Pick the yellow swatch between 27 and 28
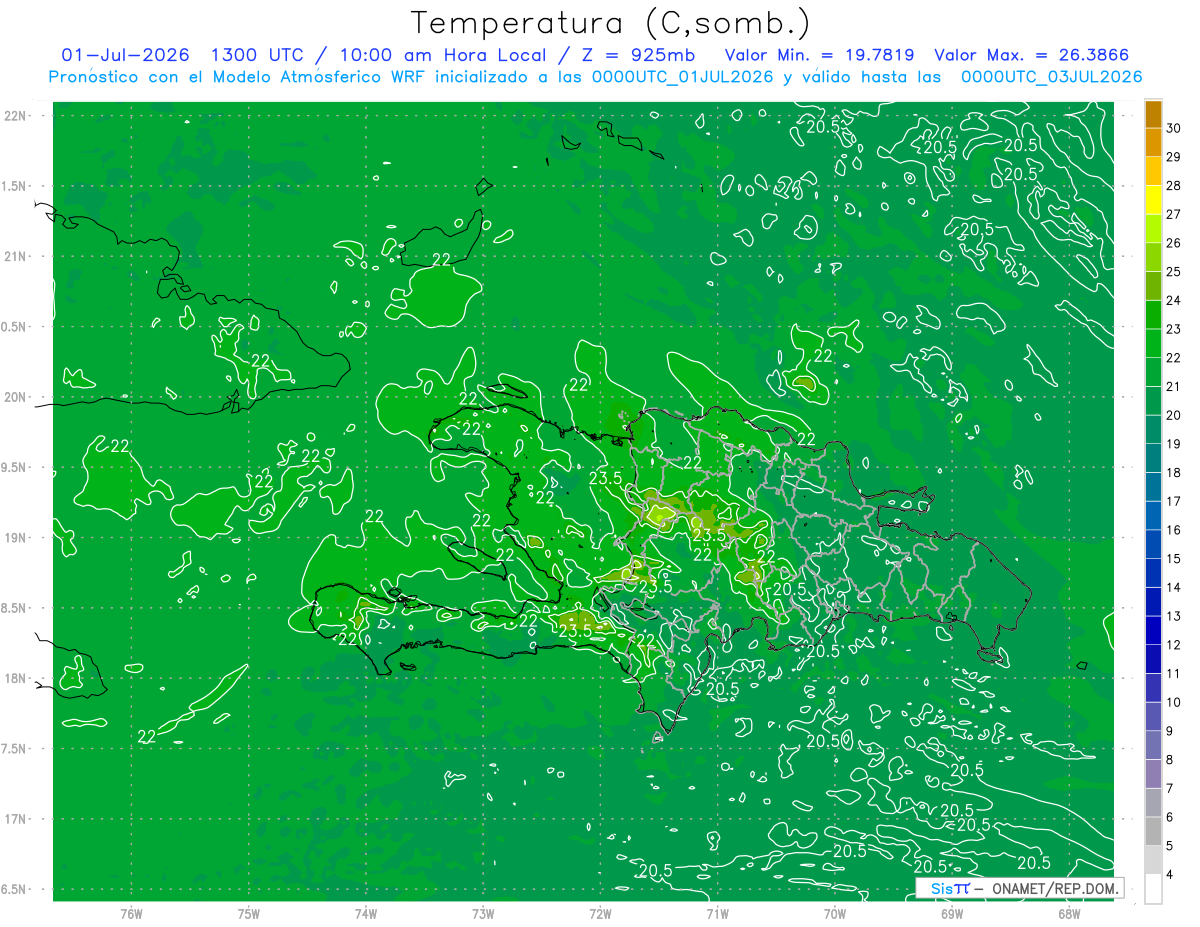The height and width of the screenshot is (927, 1200). 1153,201
